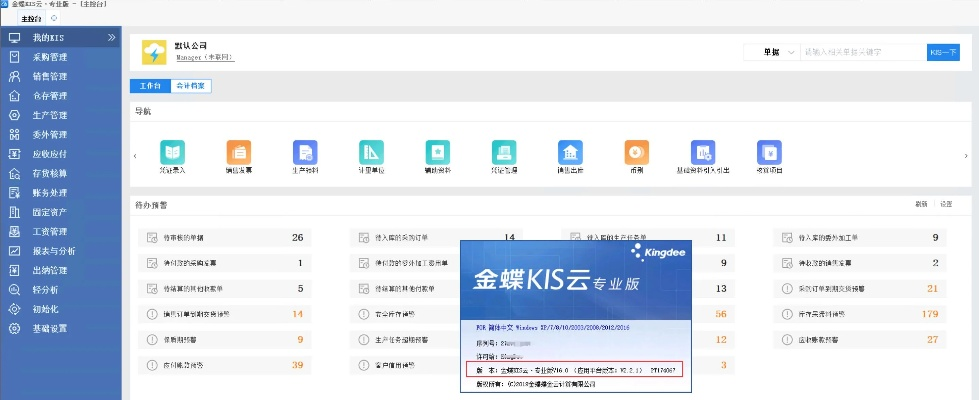Collapse sidebar with double chevron
979x400 pixels.
[112, 38]
